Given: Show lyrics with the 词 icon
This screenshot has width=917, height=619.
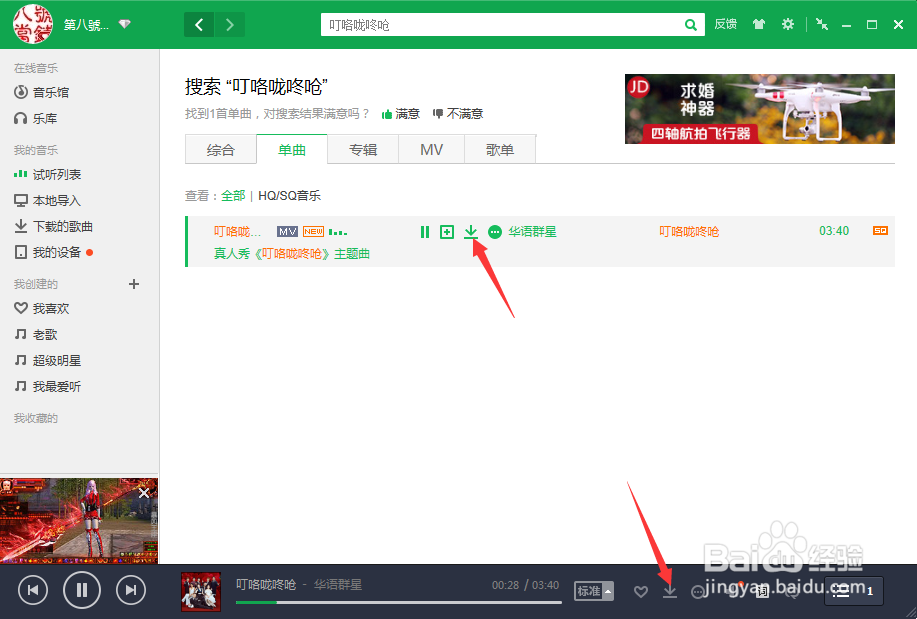Looking at the screenshot, I should 762,592.
